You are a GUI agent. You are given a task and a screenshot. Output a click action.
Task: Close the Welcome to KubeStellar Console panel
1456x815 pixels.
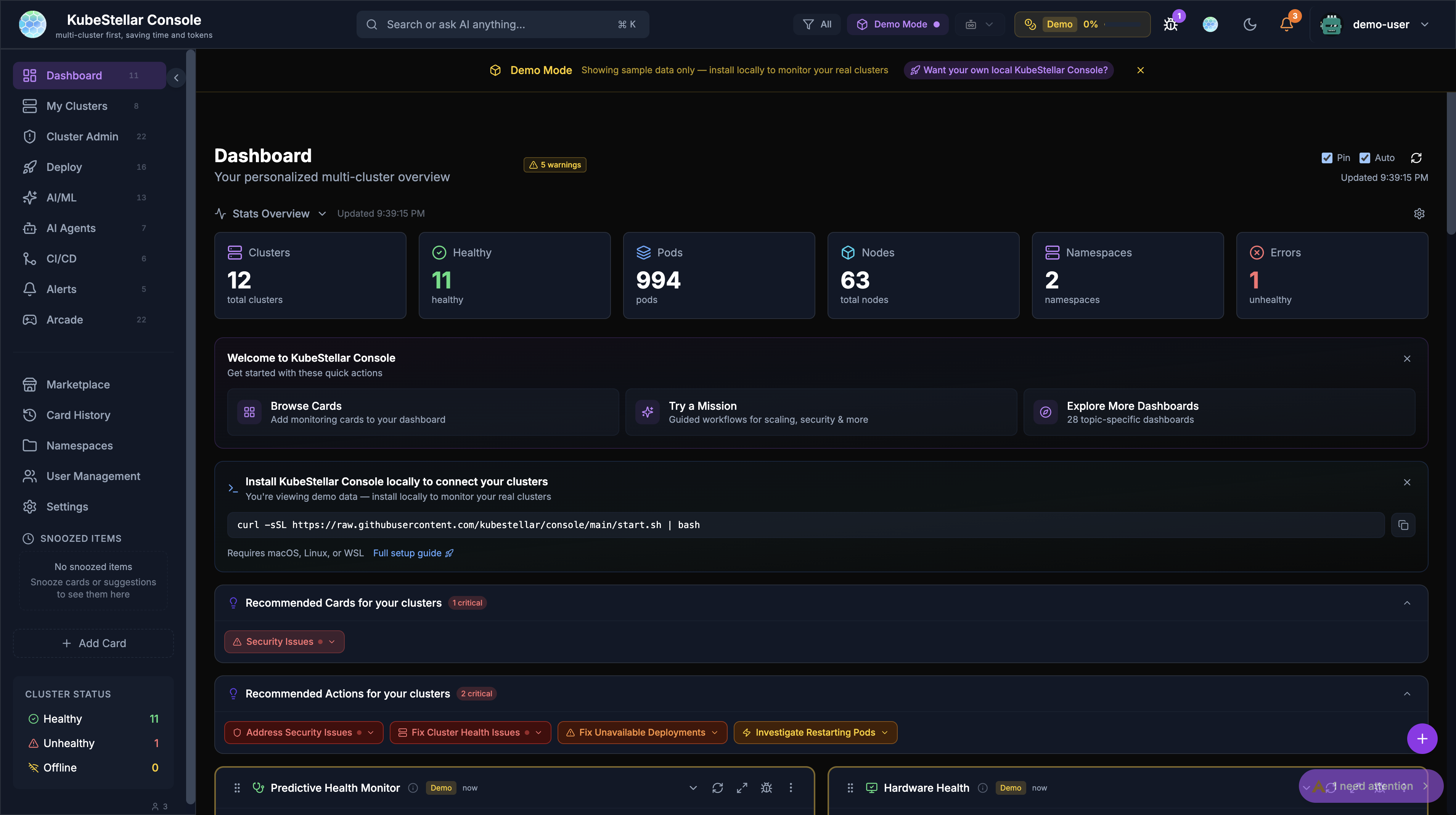click(x=1408, y=359)
